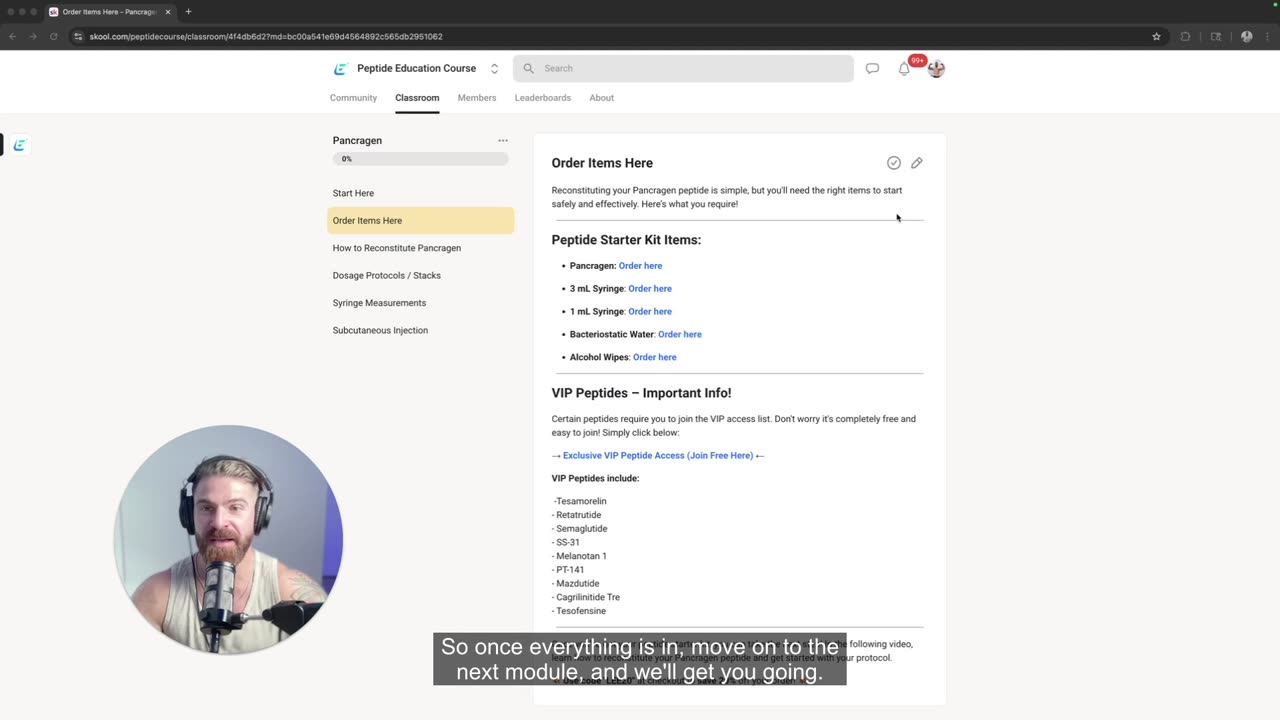The image size is (1280, 720).
Task: Click the browser back arrow
Action: pos(12,36)
